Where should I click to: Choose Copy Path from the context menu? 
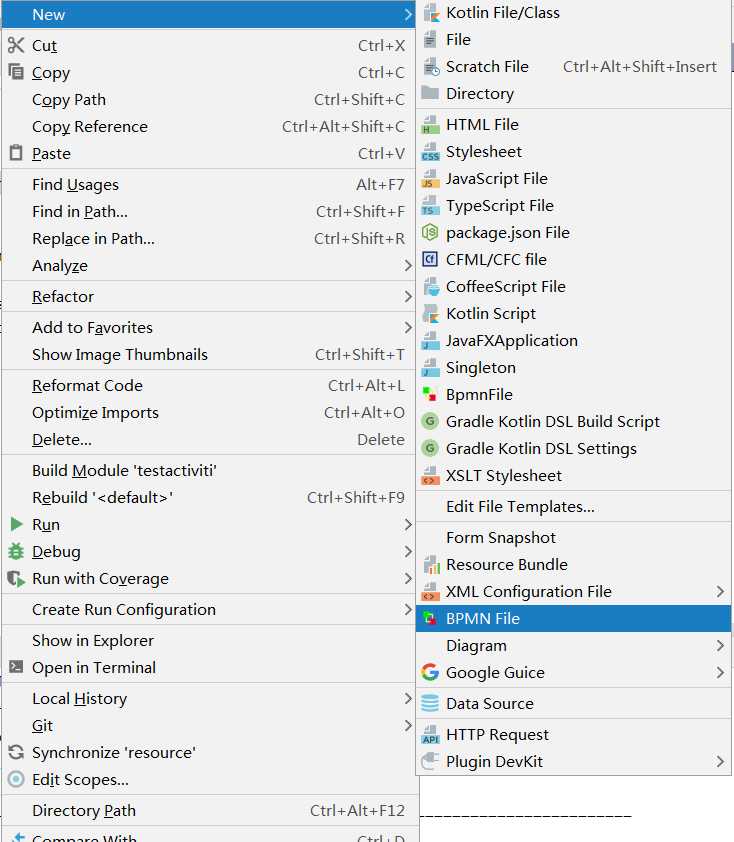pos(208,99)
